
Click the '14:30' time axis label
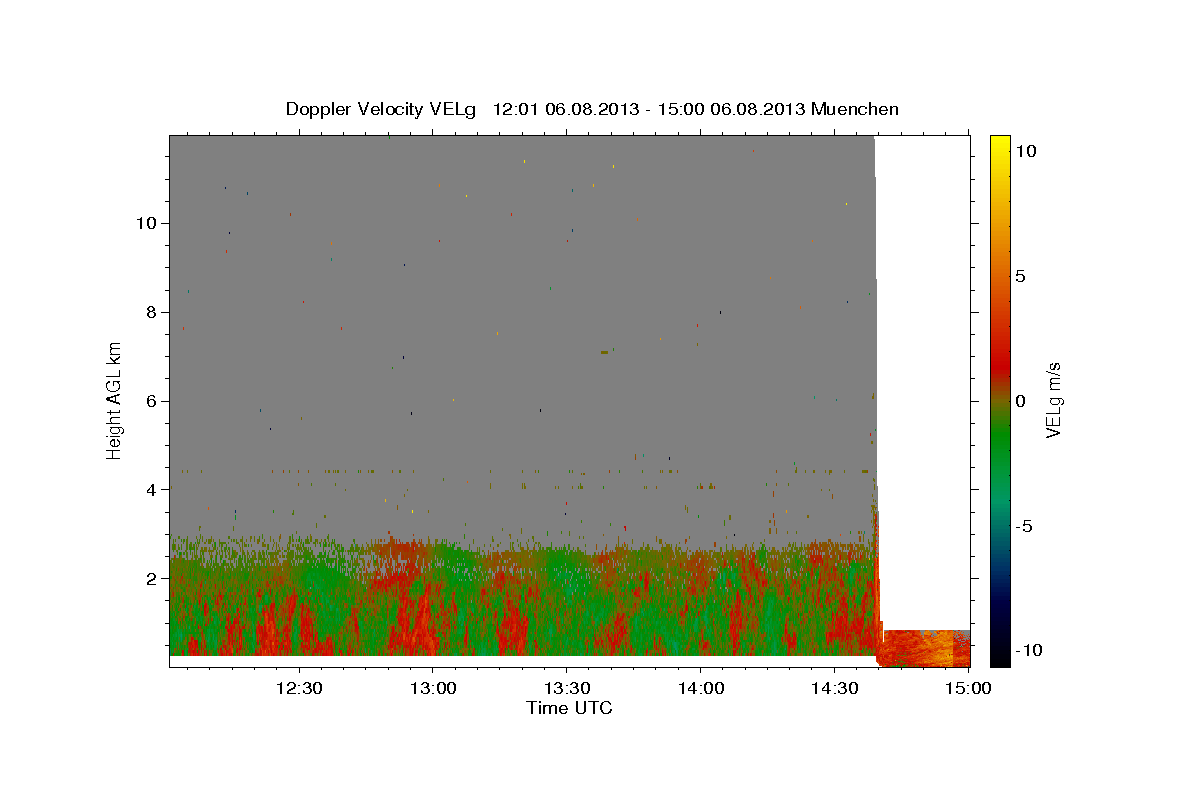[x=835, y=688]
